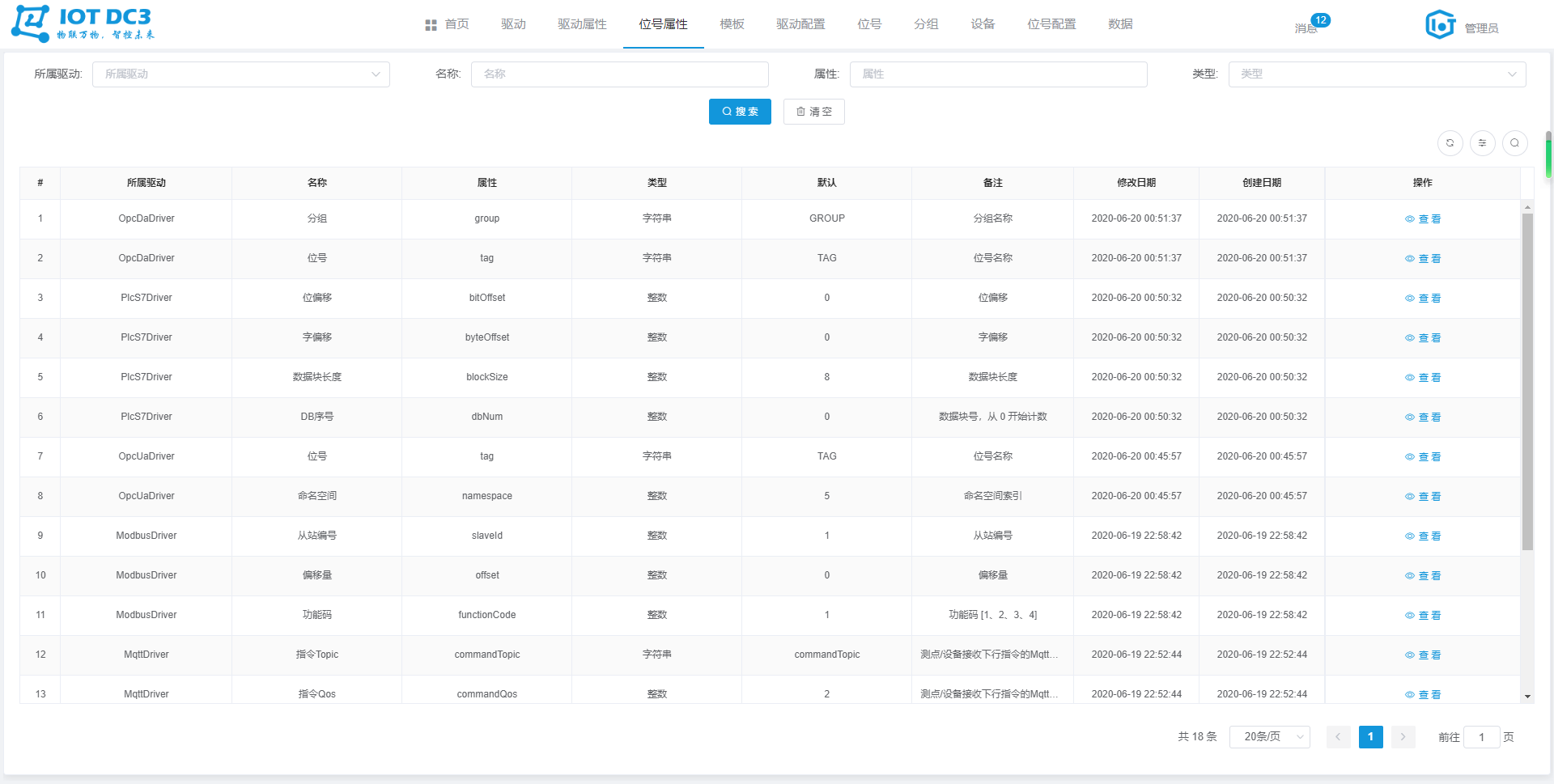This screenshot has width=1554, height=784.
Task: Click the 创建日期 column header
Action: (x=1262, y=183)
